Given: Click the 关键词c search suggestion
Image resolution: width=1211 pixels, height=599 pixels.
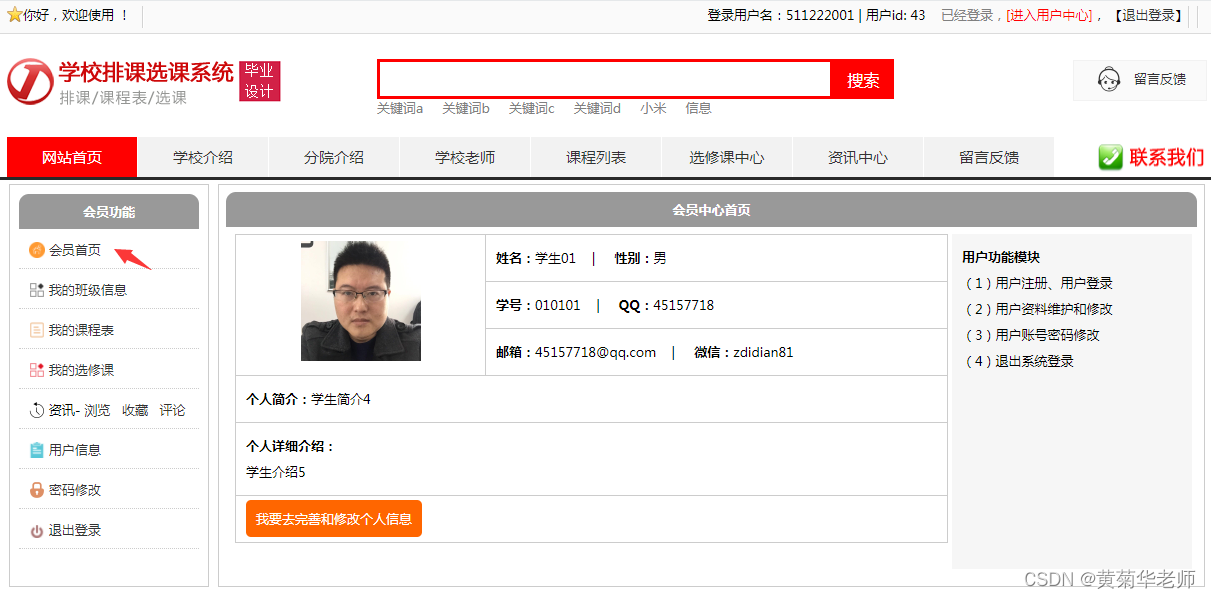Looking at the screenshot, I should click(531, 108).
